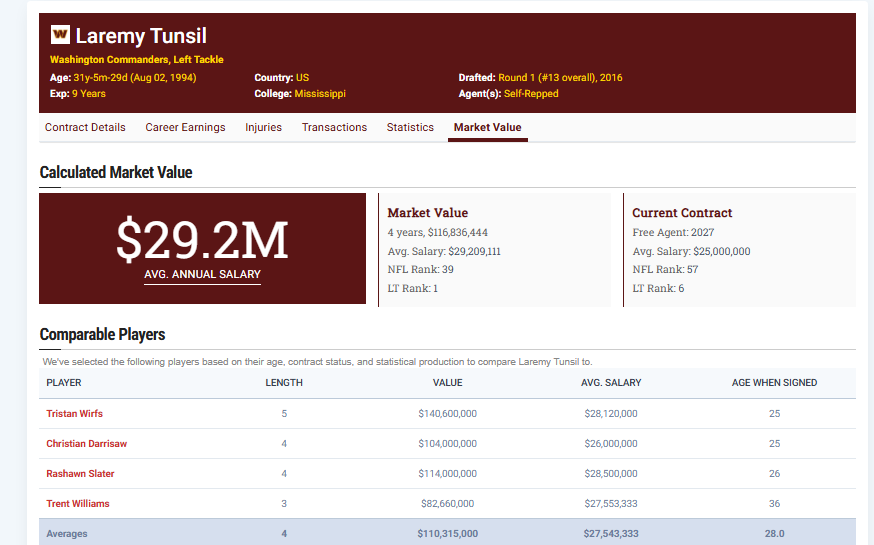Click the Self-Repped agent value
Image resolution: width=874 pixels, height=545 pixels.
531,94
